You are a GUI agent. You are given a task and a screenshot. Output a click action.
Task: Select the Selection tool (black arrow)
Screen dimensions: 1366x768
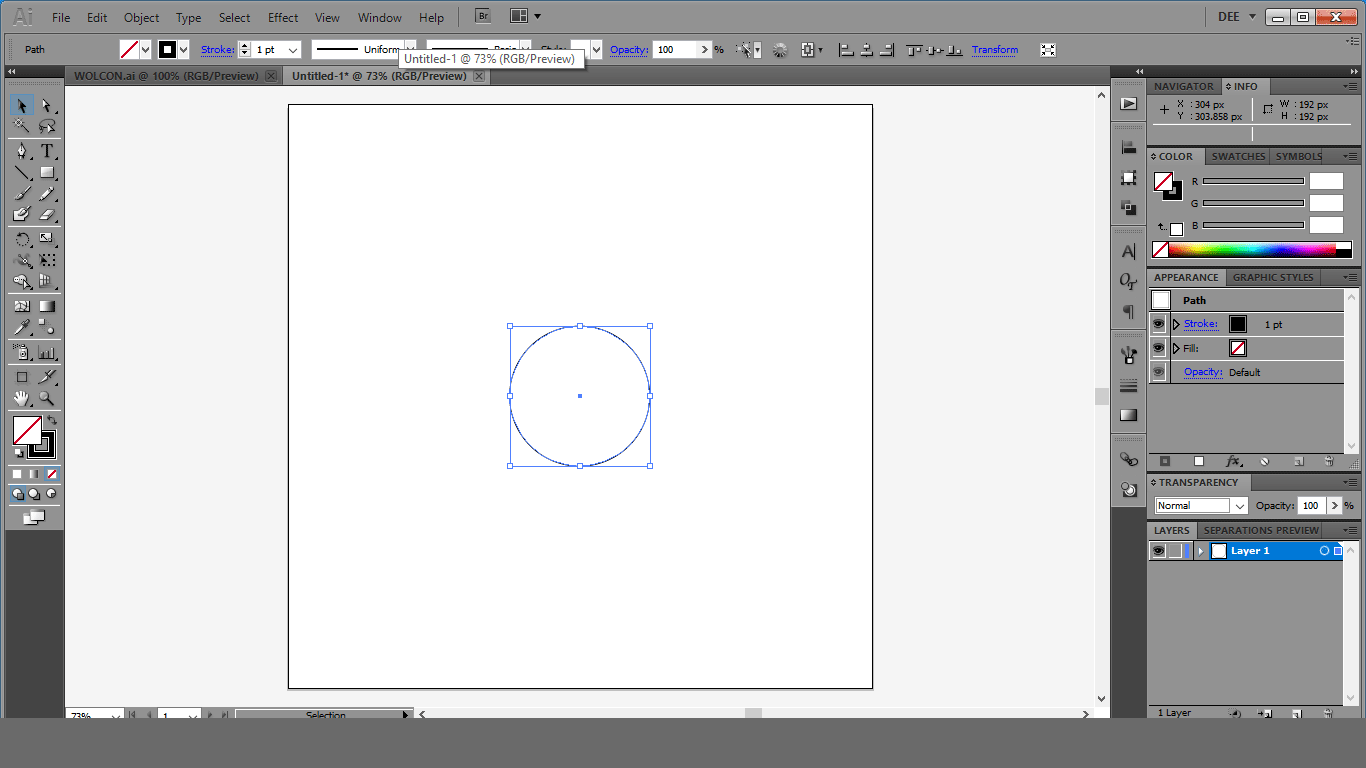pyautogui.click(x=21, y=106)
